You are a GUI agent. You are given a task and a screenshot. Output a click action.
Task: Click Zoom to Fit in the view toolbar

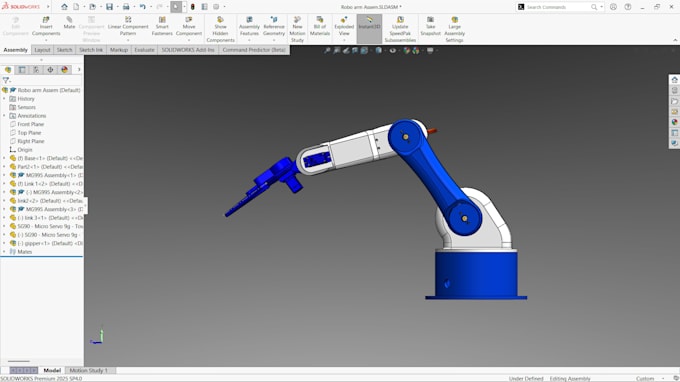pyautogui.click(x=327, y=51)
